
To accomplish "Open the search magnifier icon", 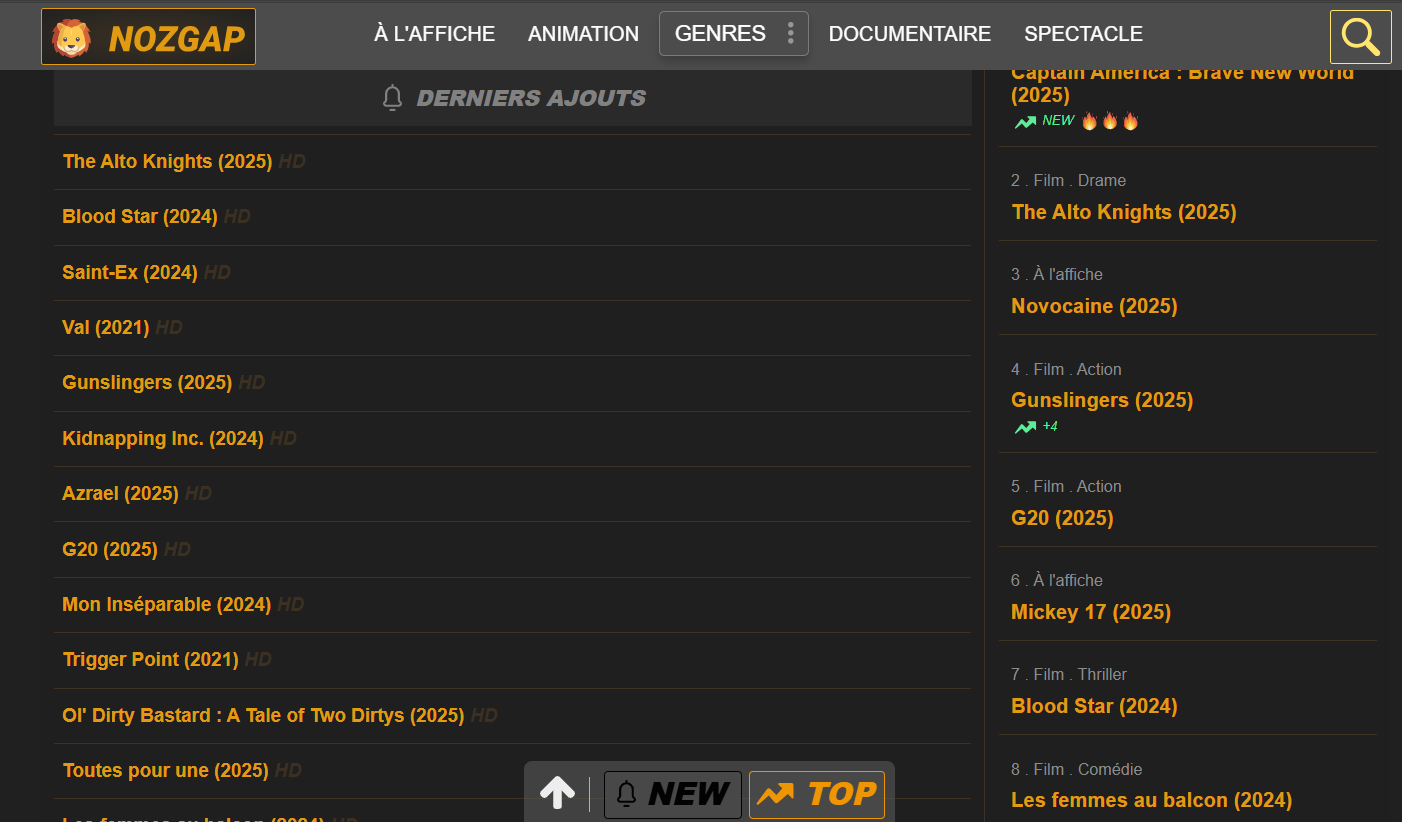I will click(x=1360, y=37).
